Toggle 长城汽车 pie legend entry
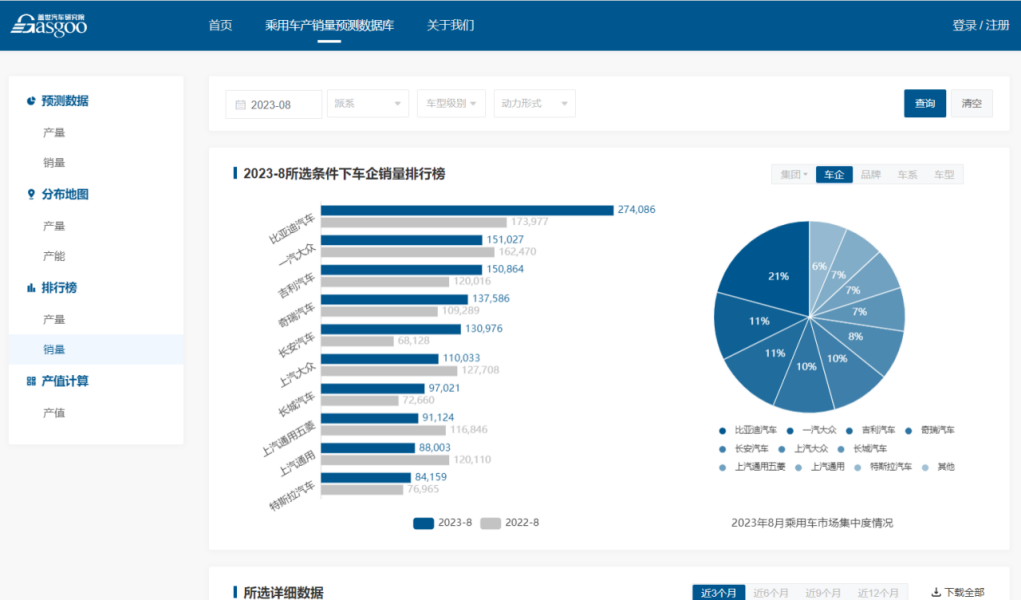The image size is (1021, 600). pyautogui.click(x=862, y=449)
